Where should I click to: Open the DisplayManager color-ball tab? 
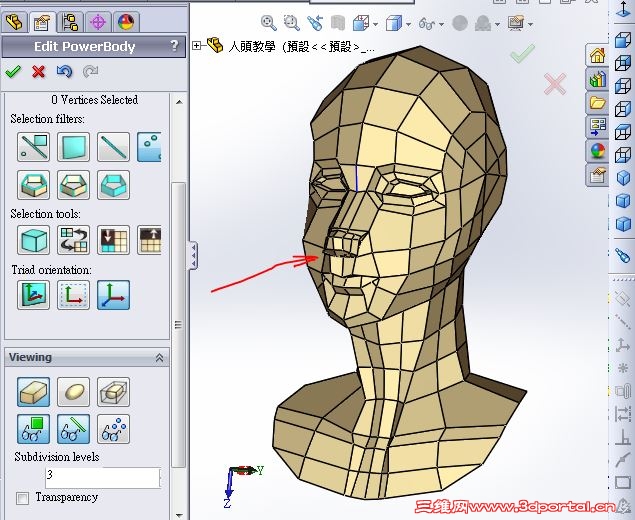(x=126, y=22)
